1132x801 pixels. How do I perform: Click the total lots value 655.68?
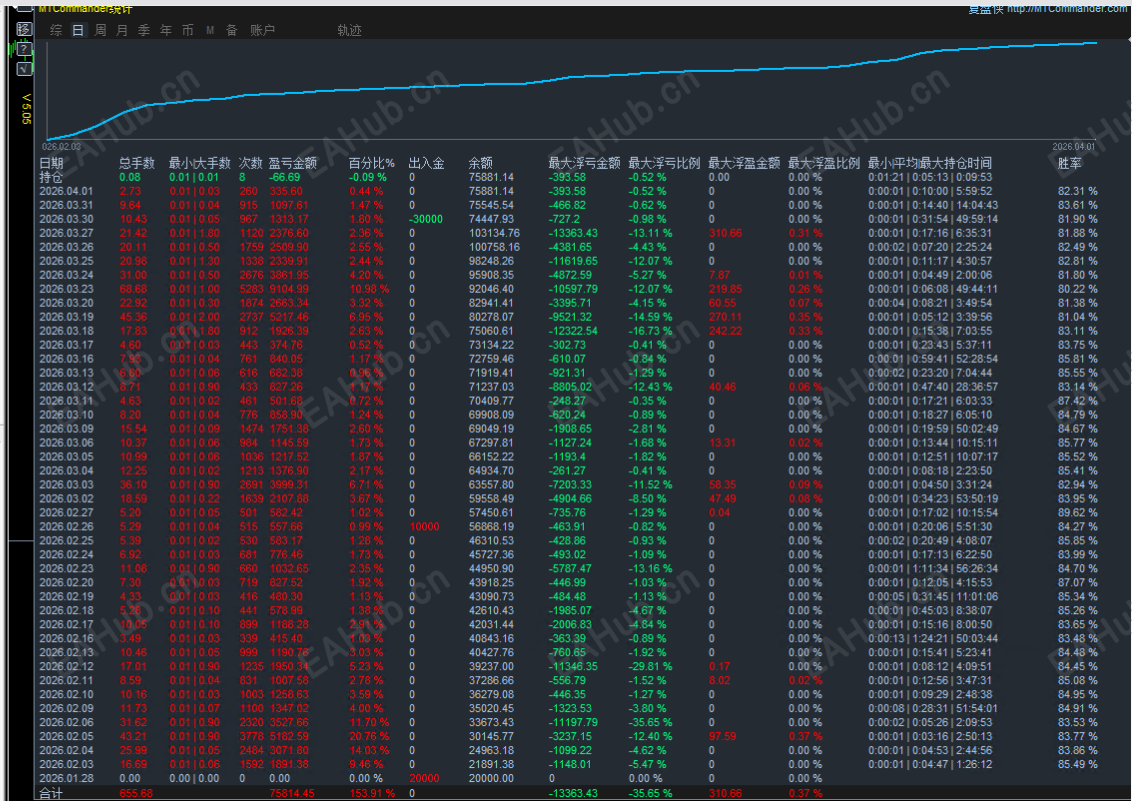point(136,794)
